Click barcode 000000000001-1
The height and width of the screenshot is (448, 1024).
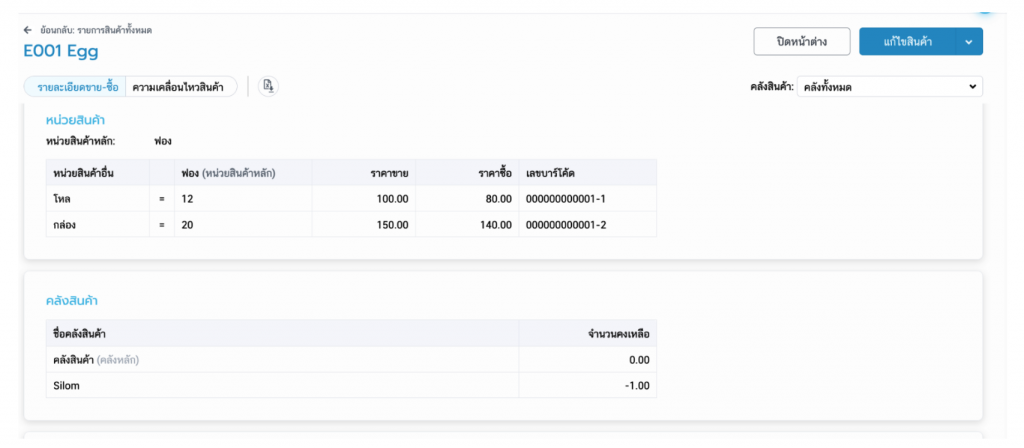566,199
